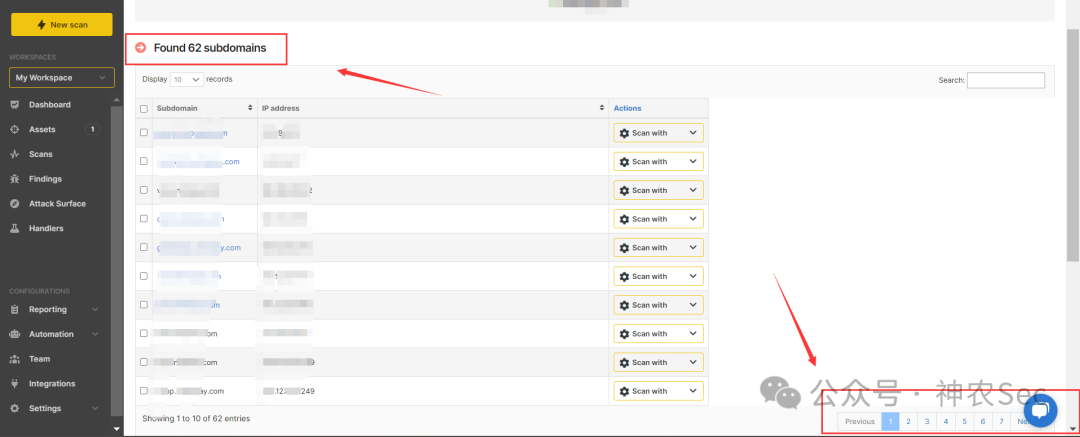Screen dimensions: 1080x437
Task: Click the Actions column header
Action: point(627,108)
